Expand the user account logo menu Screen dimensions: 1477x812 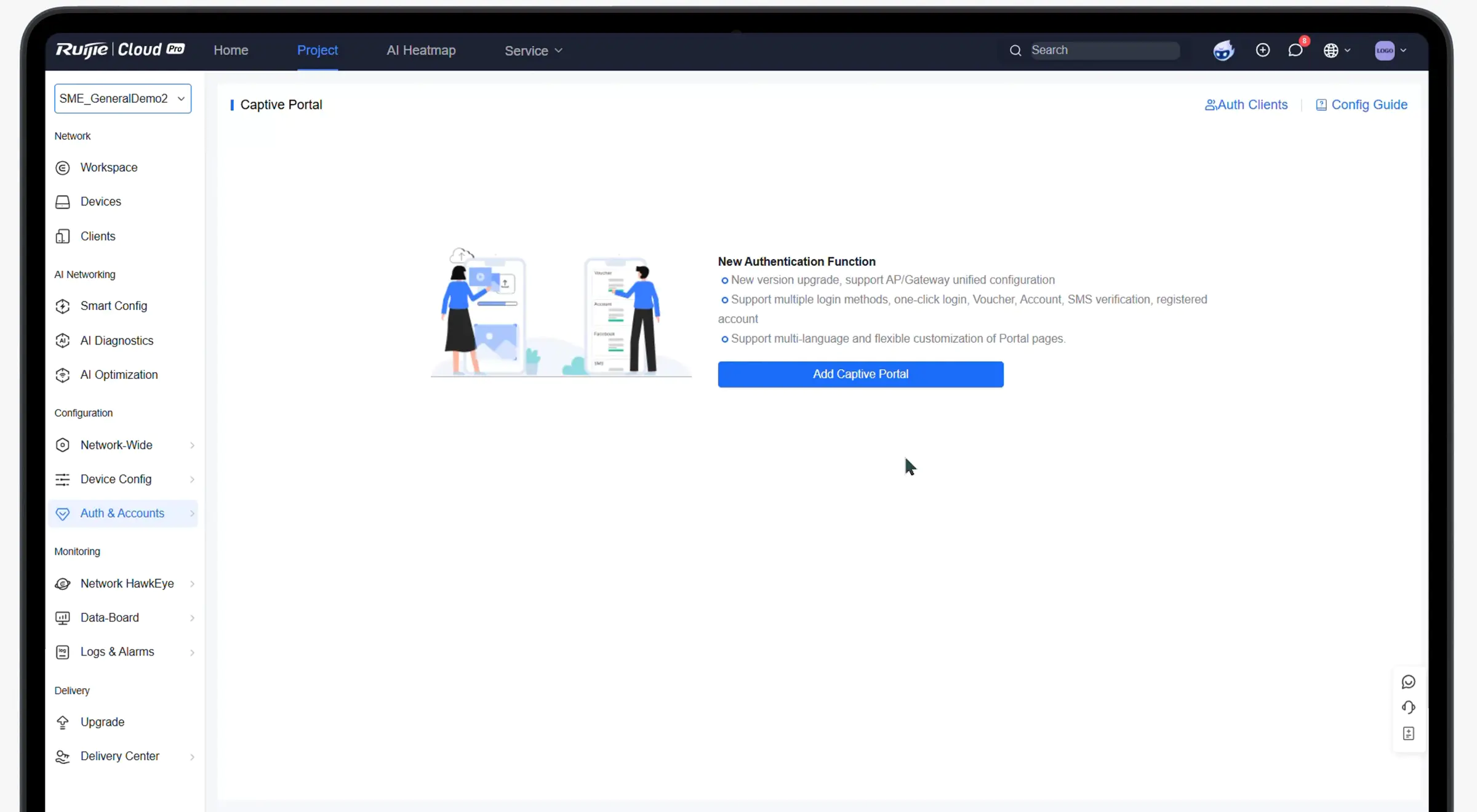[x=1390, y=50]
